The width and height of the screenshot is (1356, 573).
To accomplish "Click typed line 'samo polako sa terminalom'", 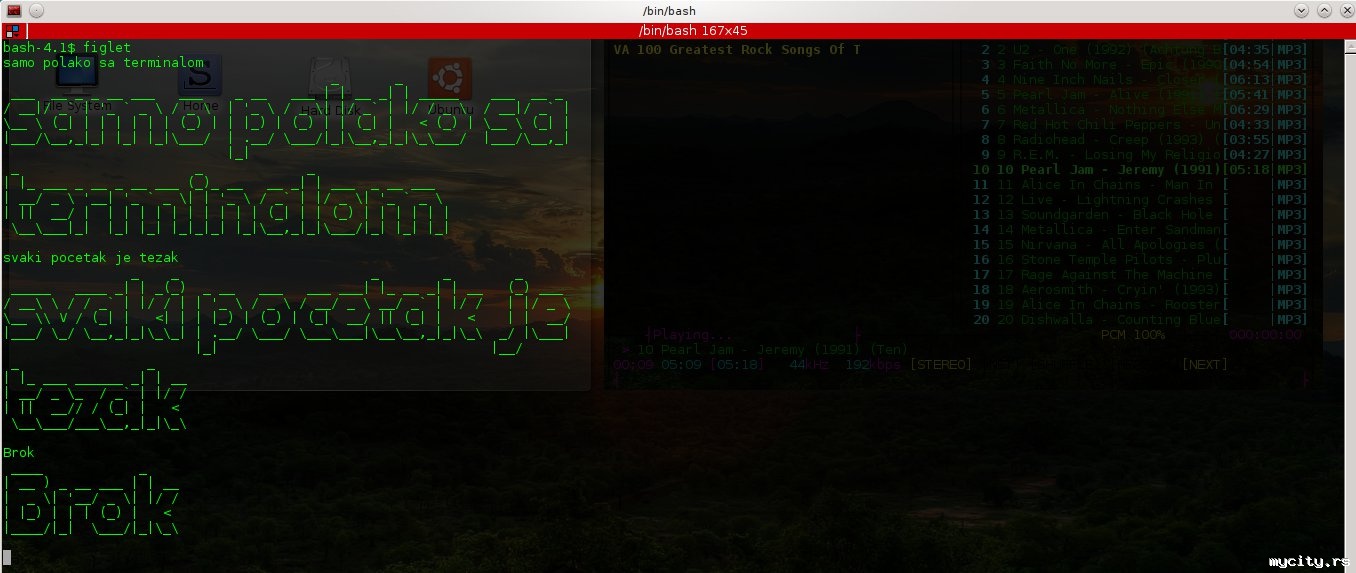I will coord(103,62).
